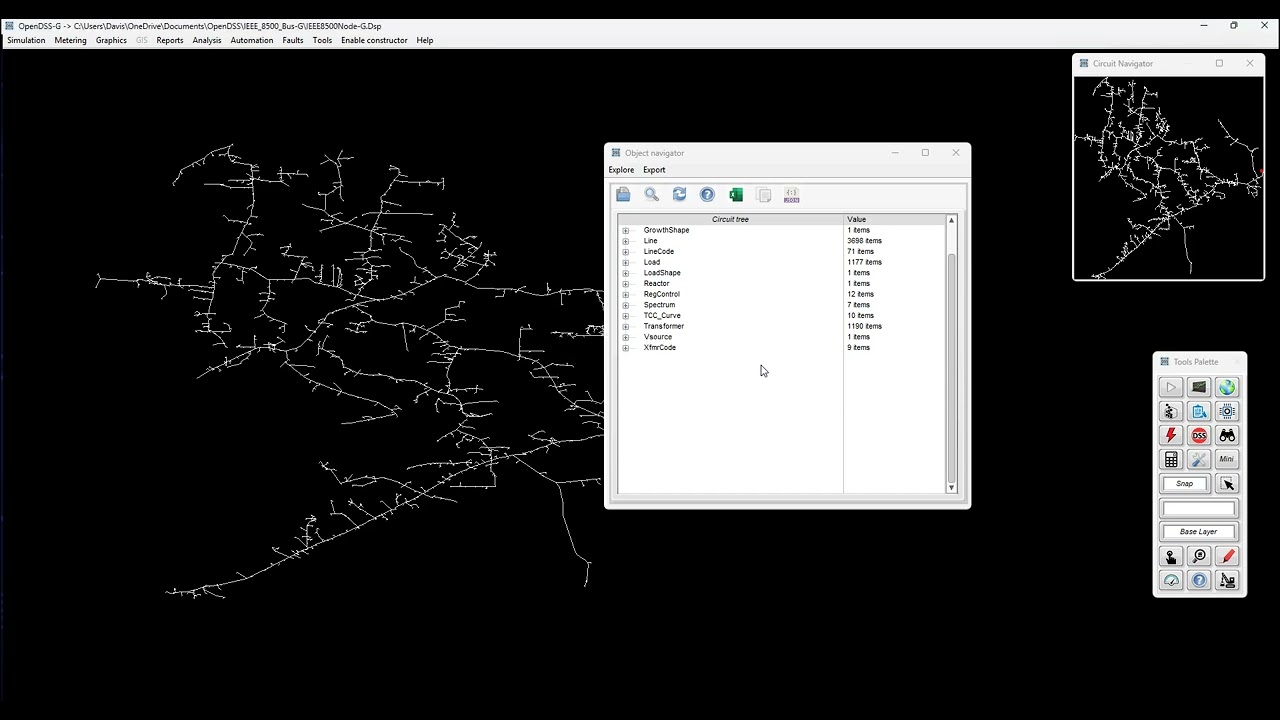Expand the Load tree node

pos(626,263)
